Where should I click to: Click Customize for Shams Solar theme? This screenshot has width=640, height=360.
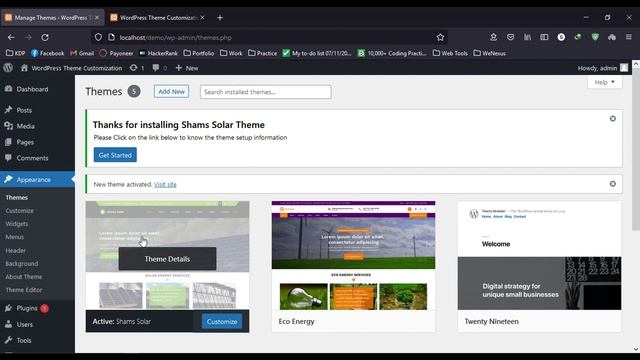coord(222,321)
